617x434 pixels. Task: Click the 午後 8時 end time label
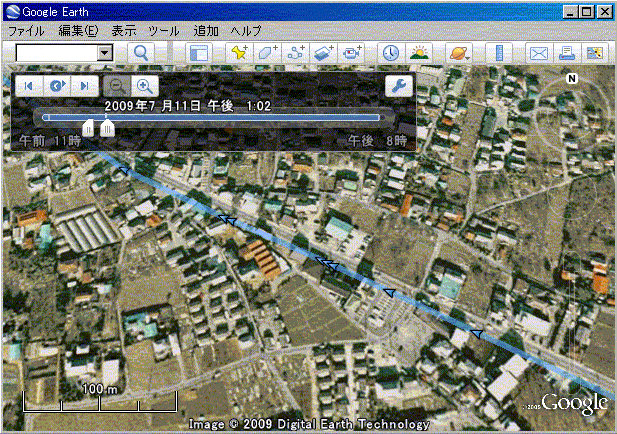click(377, 141)
